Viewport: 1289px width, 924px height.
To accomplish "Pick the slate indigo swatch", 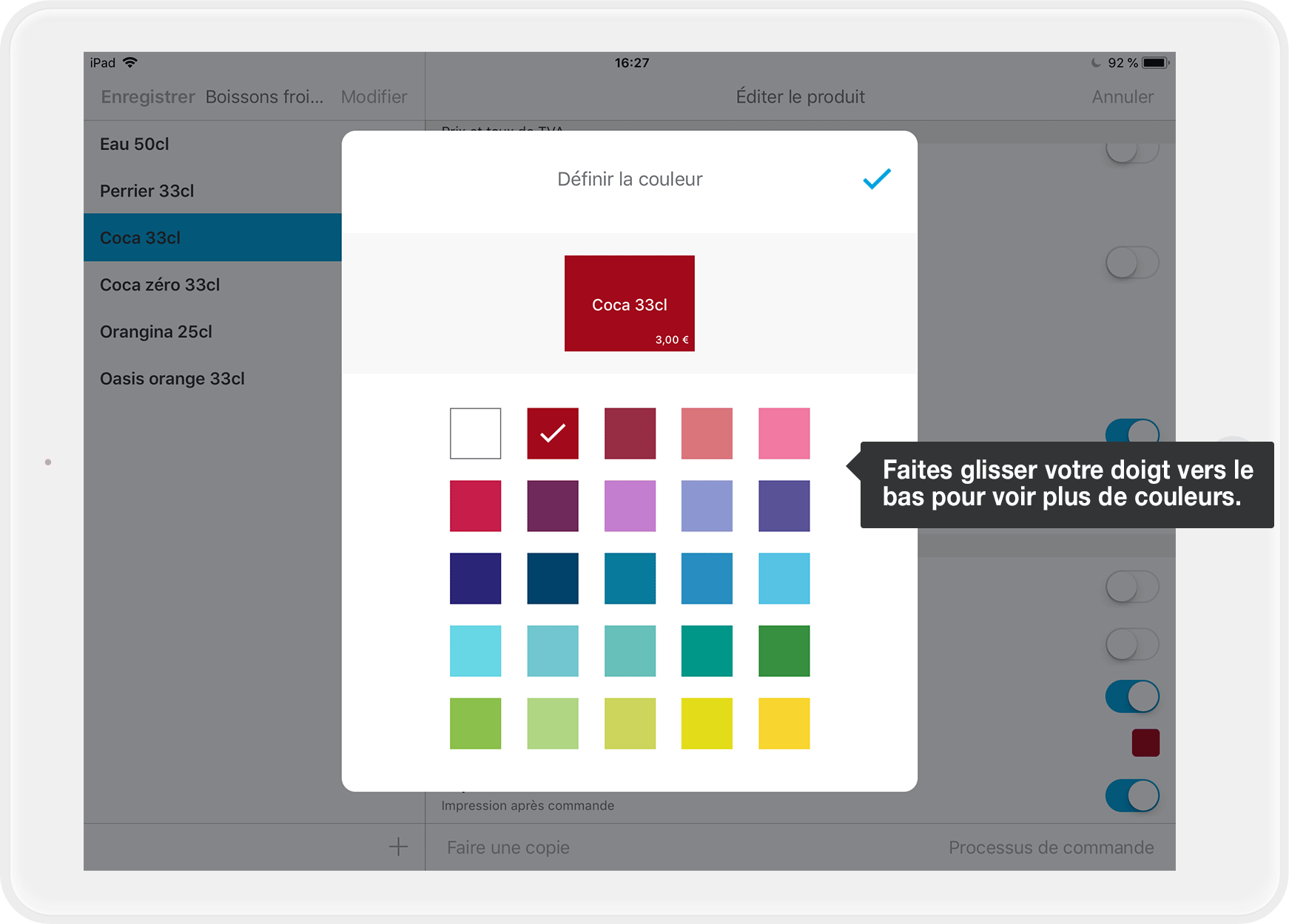I will coord(784,506).
